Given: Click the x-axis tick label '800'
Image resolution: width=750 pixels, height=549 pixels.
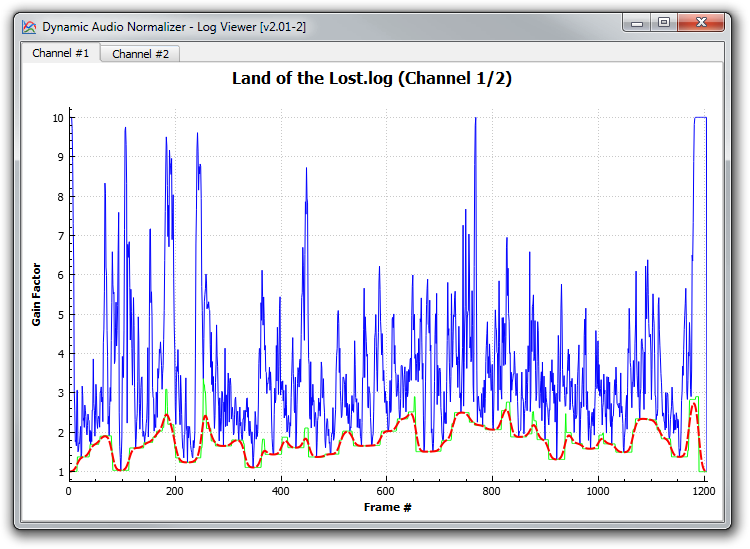Looking at the screenshot, I should coord(491,491).
